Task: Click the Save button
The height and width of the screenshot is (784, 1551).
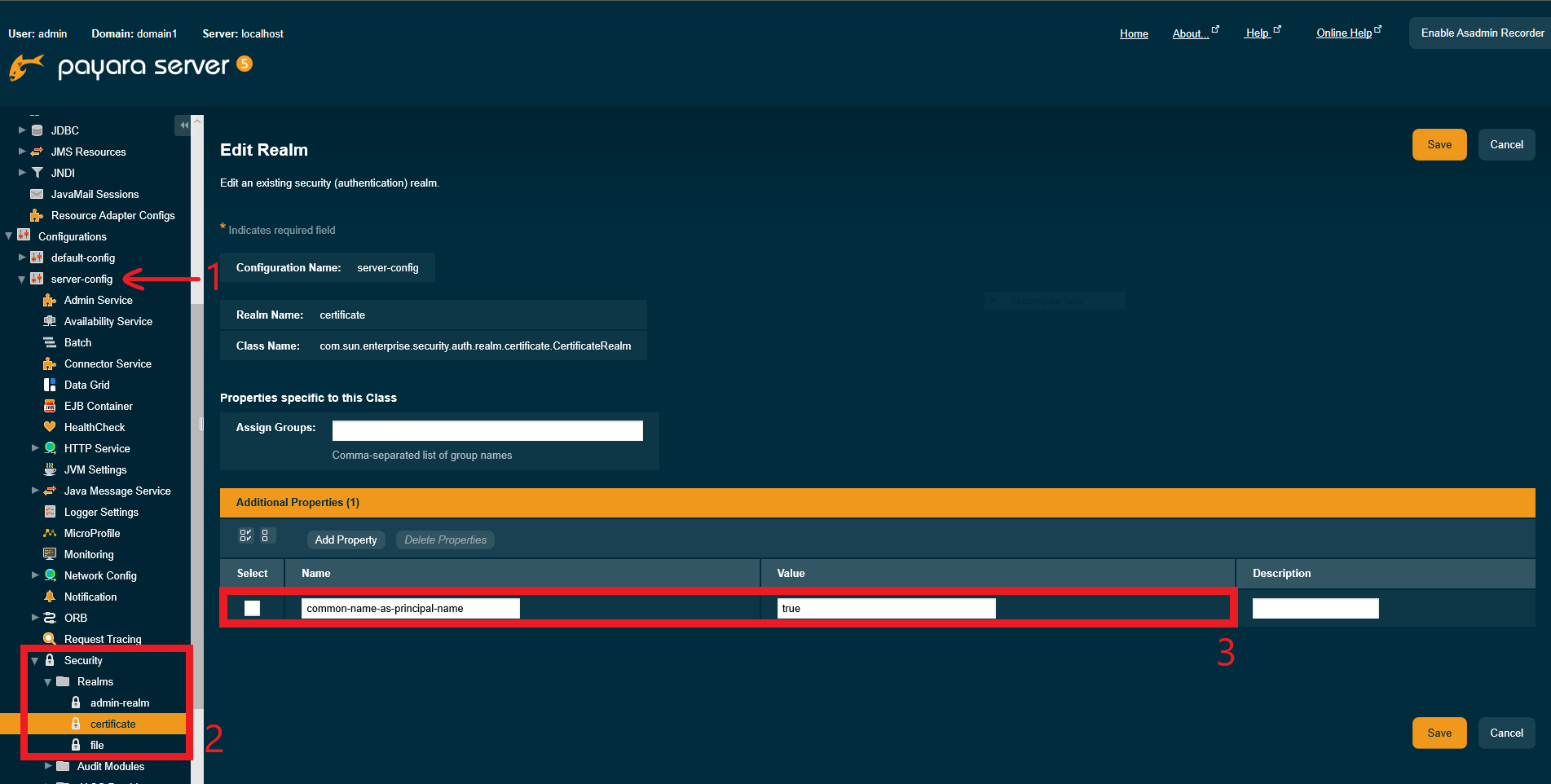Action: (1439, 144)
